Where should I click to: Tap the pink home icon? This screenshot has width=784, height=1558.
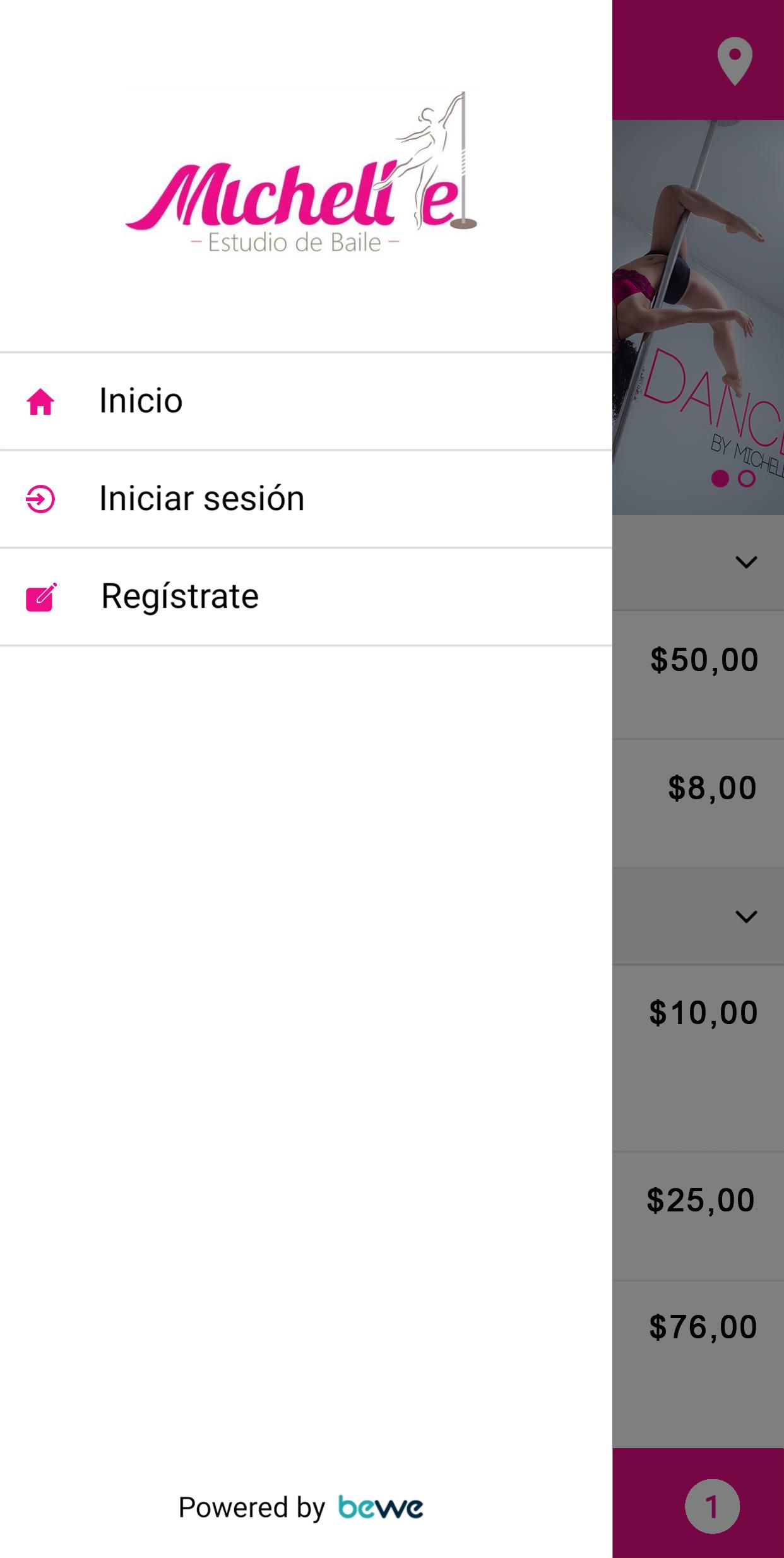pos(40,402)
